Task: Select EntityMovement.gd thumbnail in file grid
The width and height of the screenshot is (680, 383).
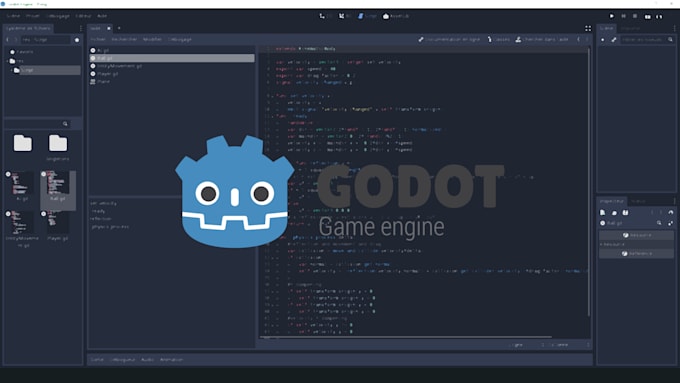Action: point(22,229)
